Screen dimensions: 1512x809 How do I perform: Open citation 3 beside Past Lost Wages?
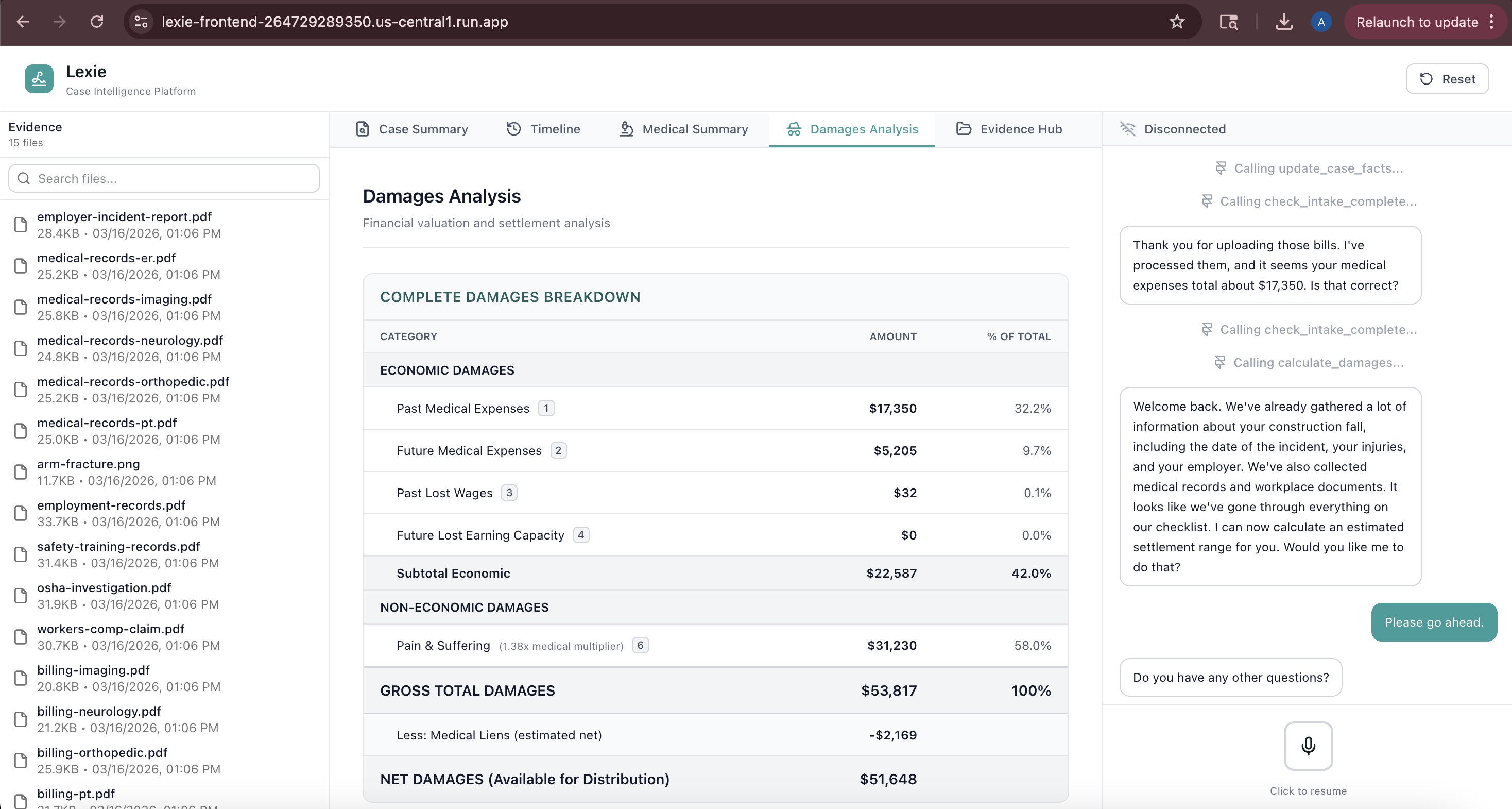(x=509, y=493)
